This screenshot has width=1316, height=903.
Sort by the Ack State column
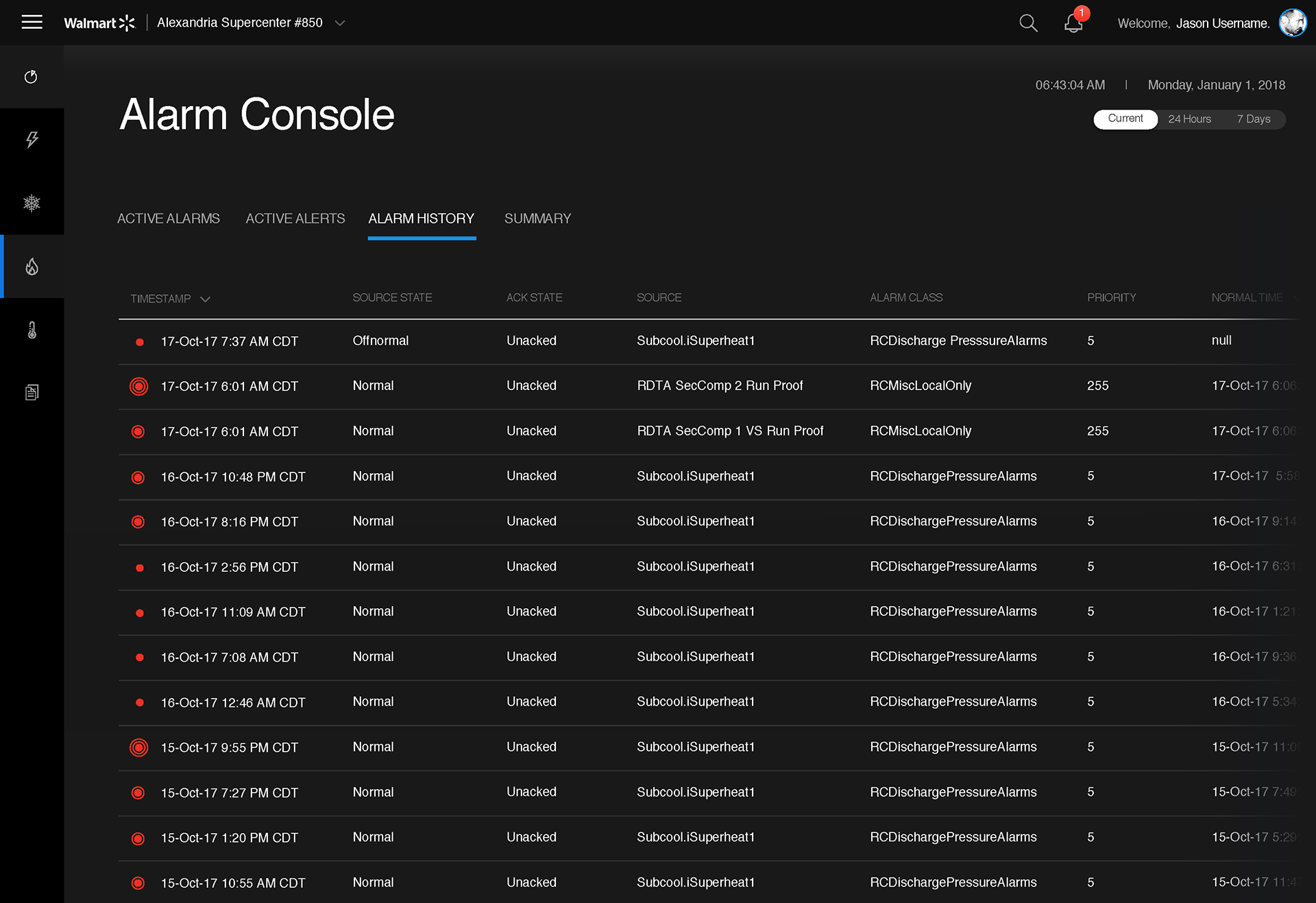click(x=534, y=298)
